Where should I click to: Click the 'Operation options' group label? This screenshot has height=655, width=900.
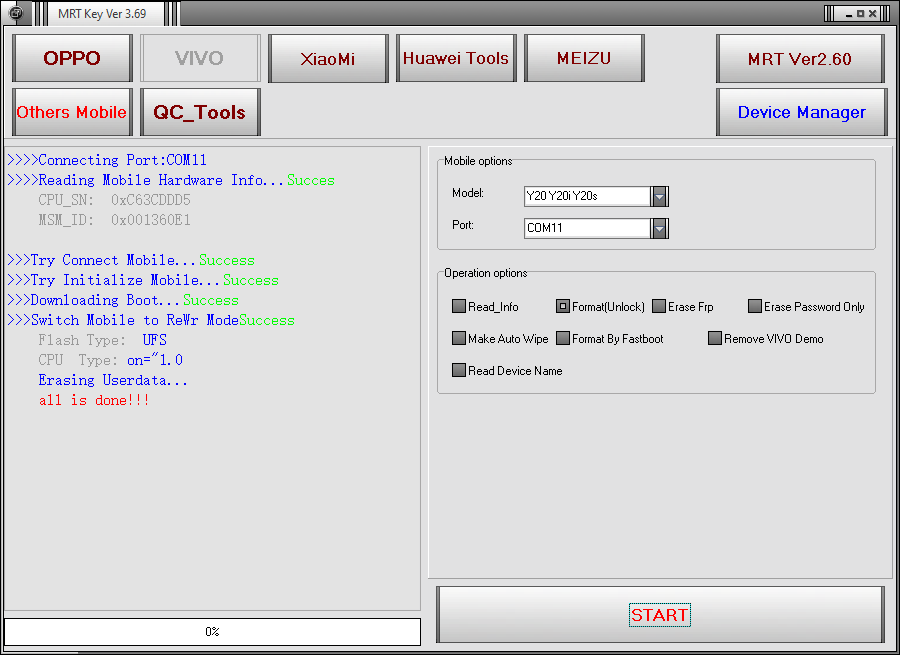click(486, 273)
